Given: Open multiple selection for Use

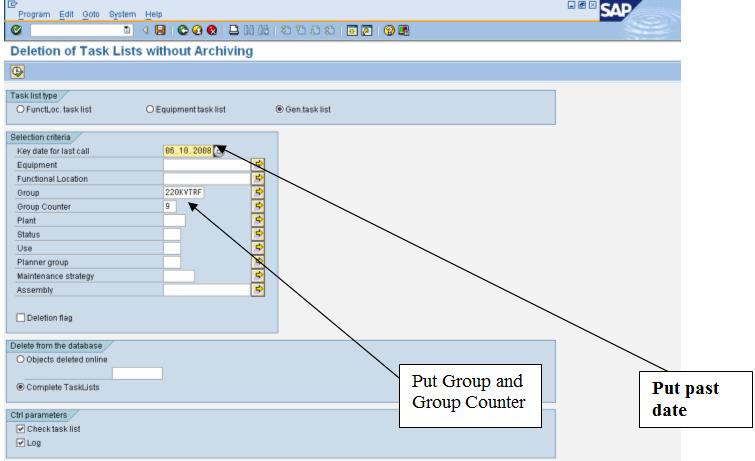Looking at the screenshot, I should coord(258,248).
